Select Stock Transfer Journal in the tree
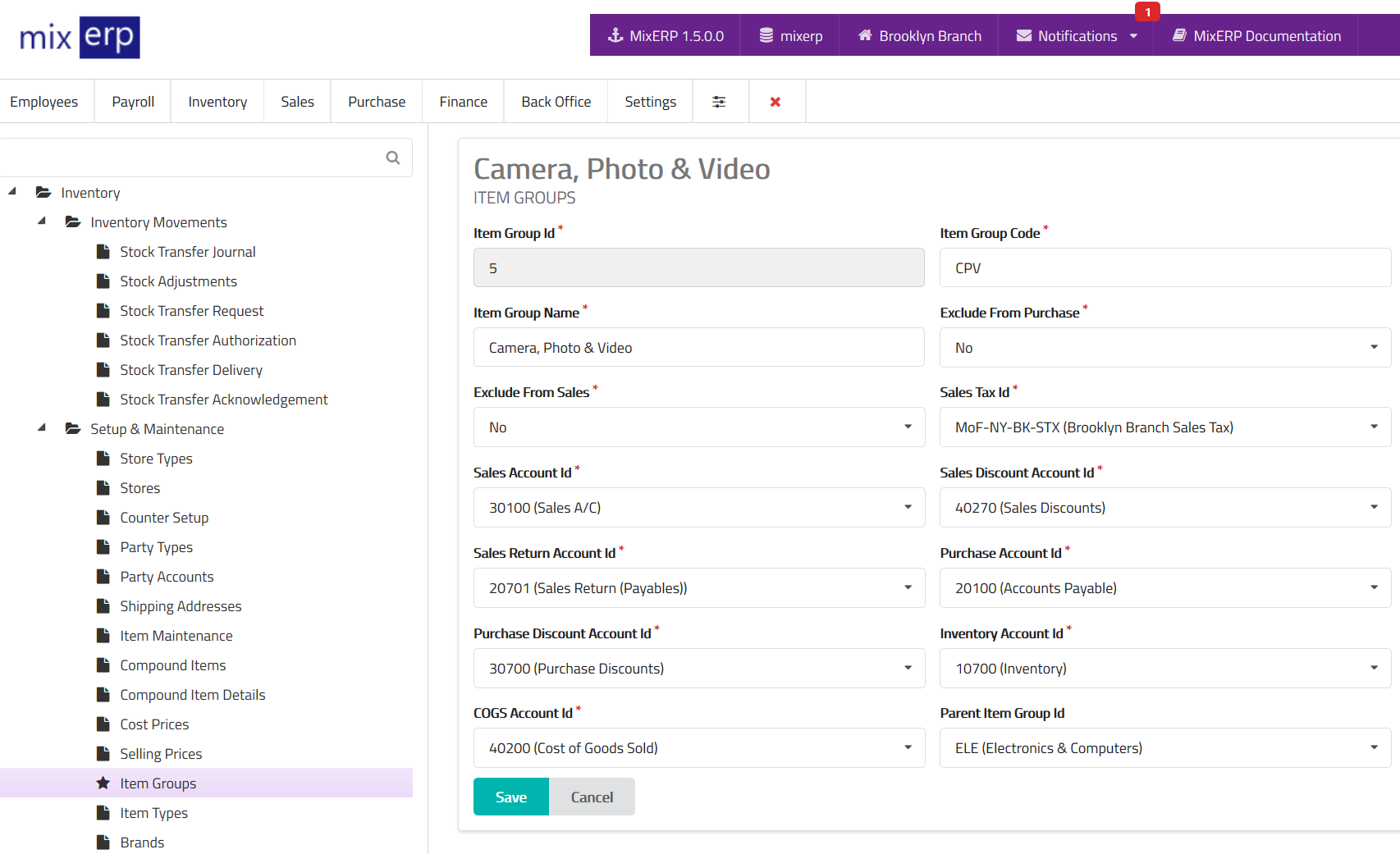 (188, 252)
